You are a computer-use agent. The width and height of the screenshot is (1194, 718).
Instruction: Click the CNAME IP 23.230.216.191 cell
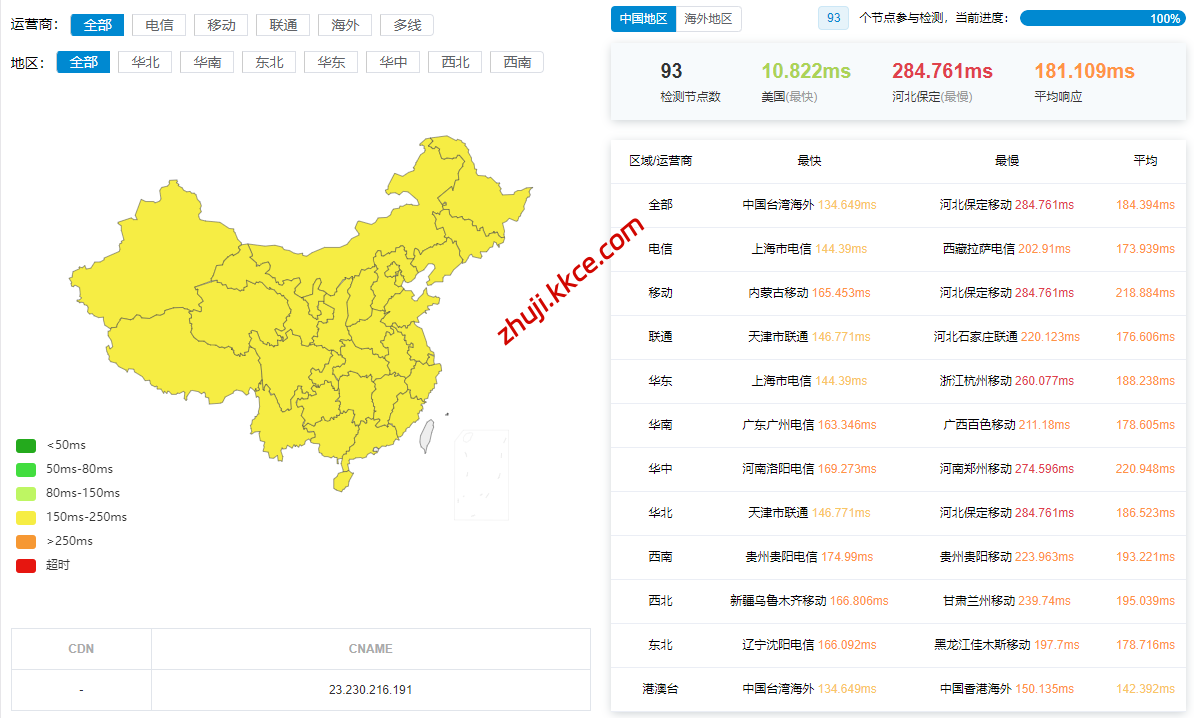[370, 690]
